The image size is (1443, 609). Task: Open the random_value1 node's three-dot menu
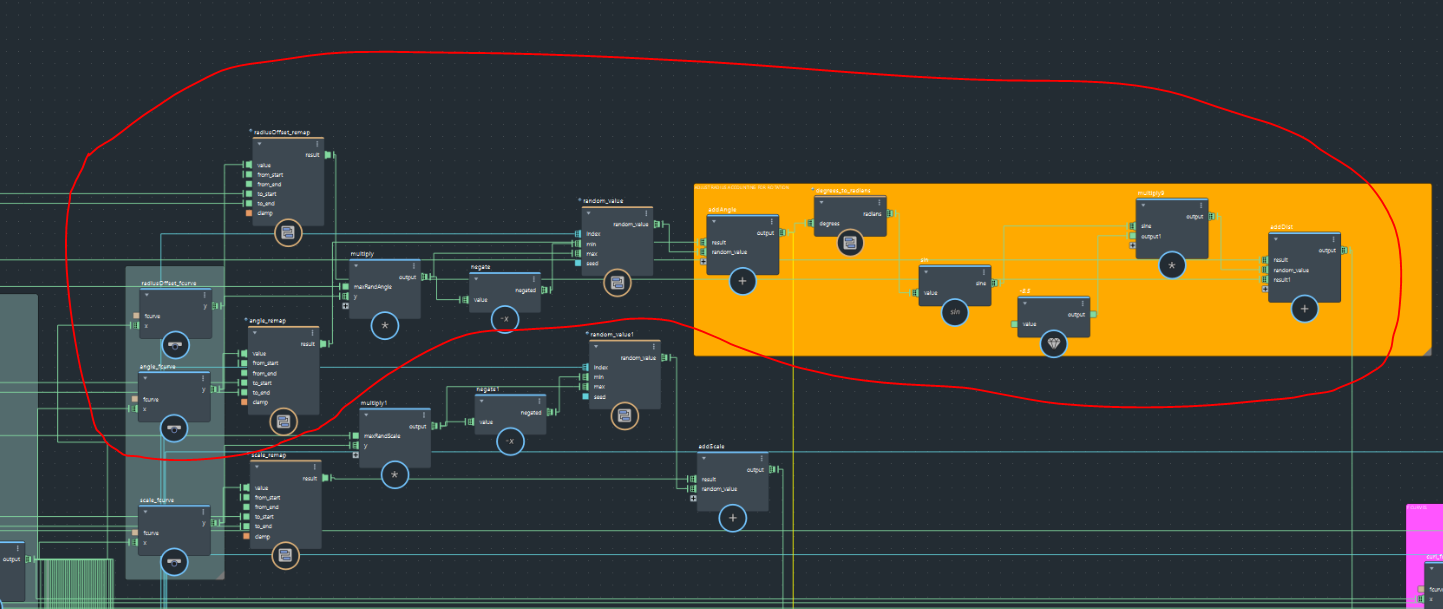654,347
